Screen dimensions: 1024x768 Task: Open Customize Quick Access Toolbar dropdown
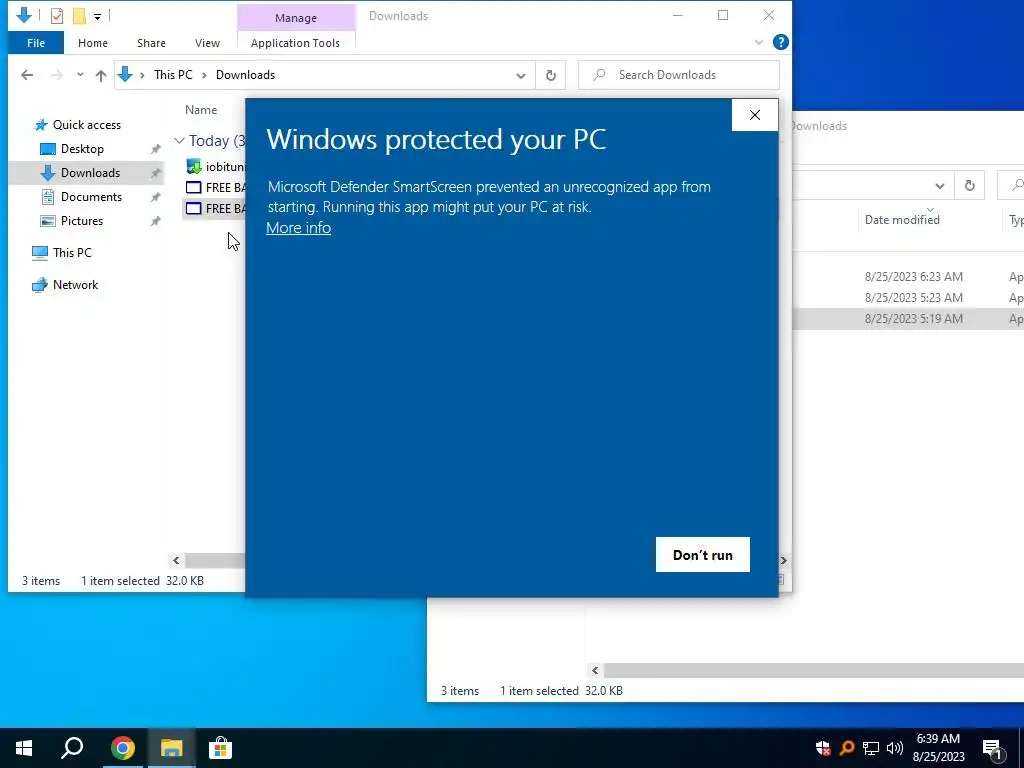[x=97, y=16]
